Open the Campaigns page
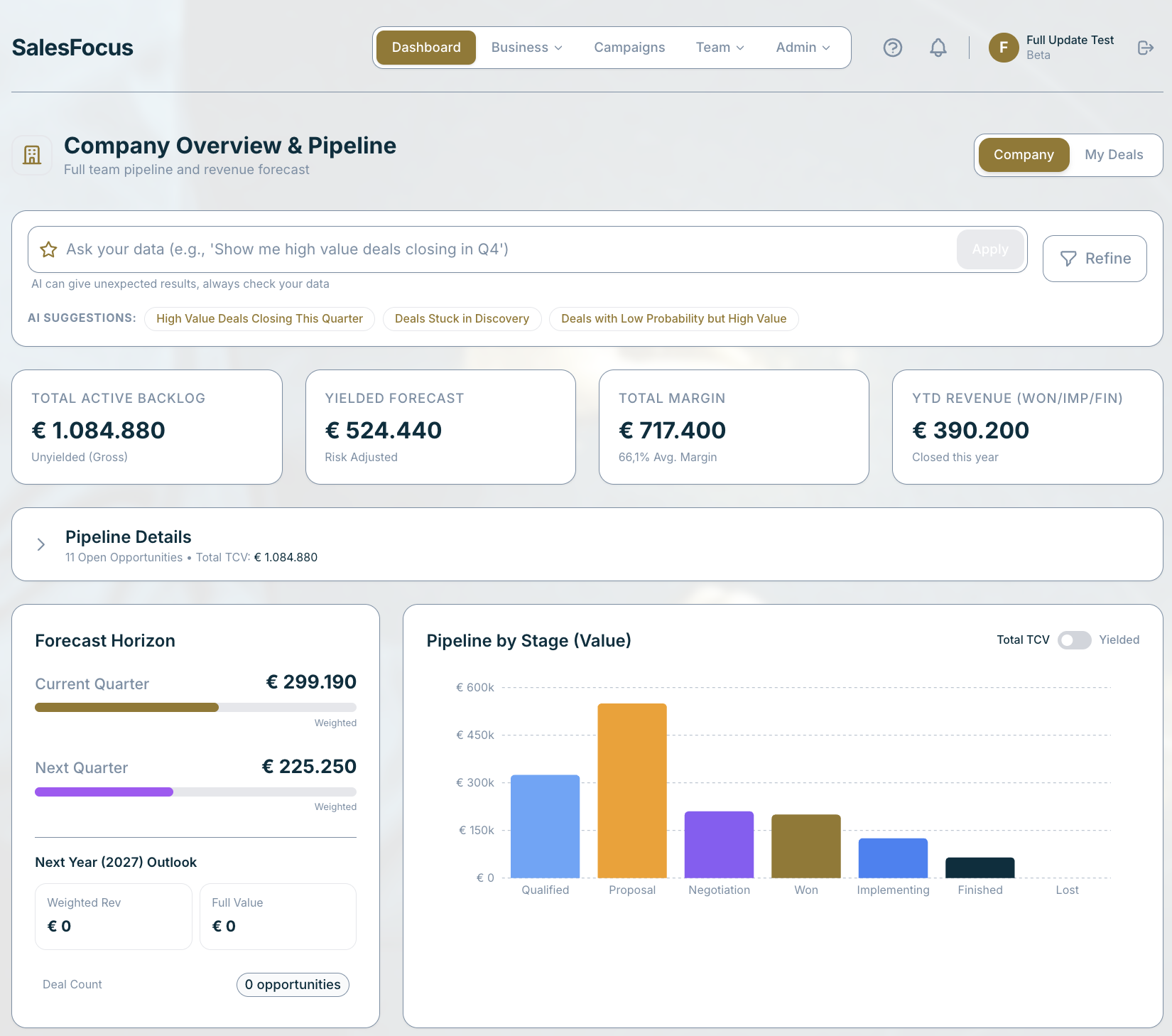This screenshot has width=1172, height=1036. coord(629,48)
